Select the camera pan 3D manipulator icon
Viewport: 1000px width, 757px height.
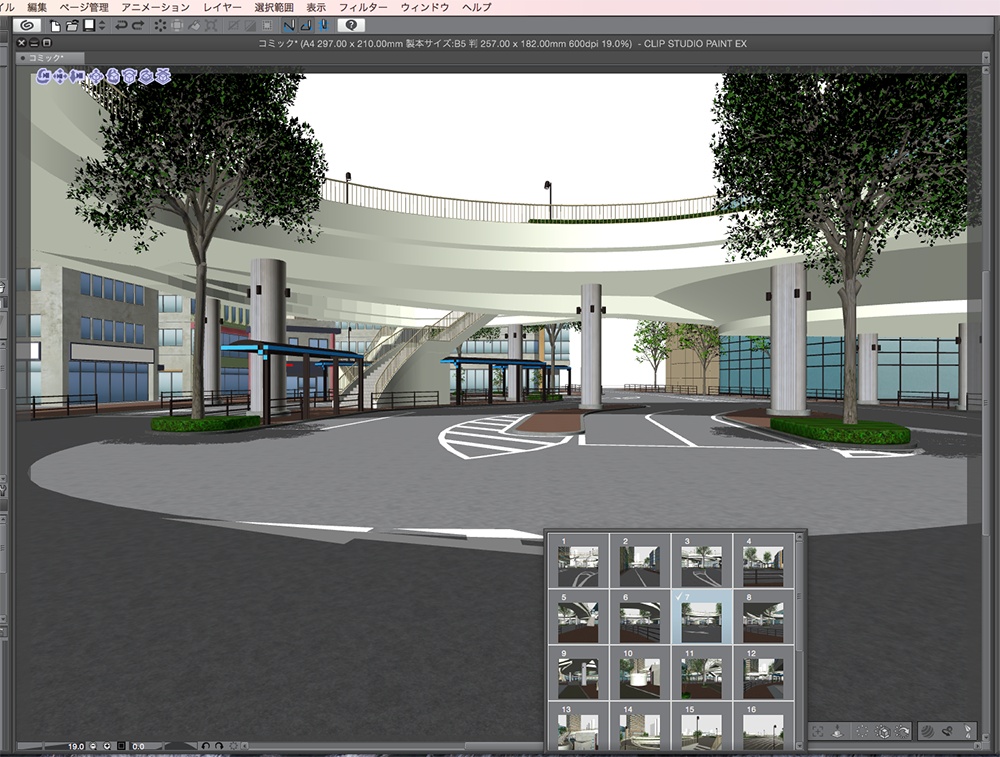pos(60,77)
